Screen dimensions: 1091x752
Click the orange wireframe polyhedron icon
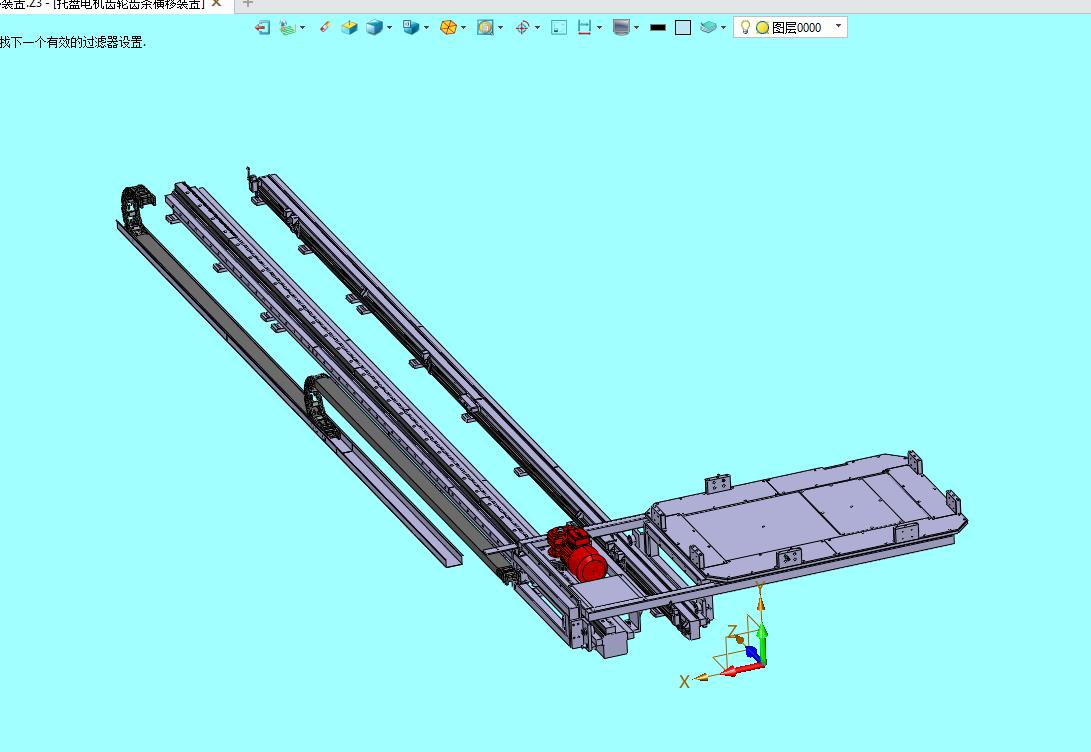[448, 28]
